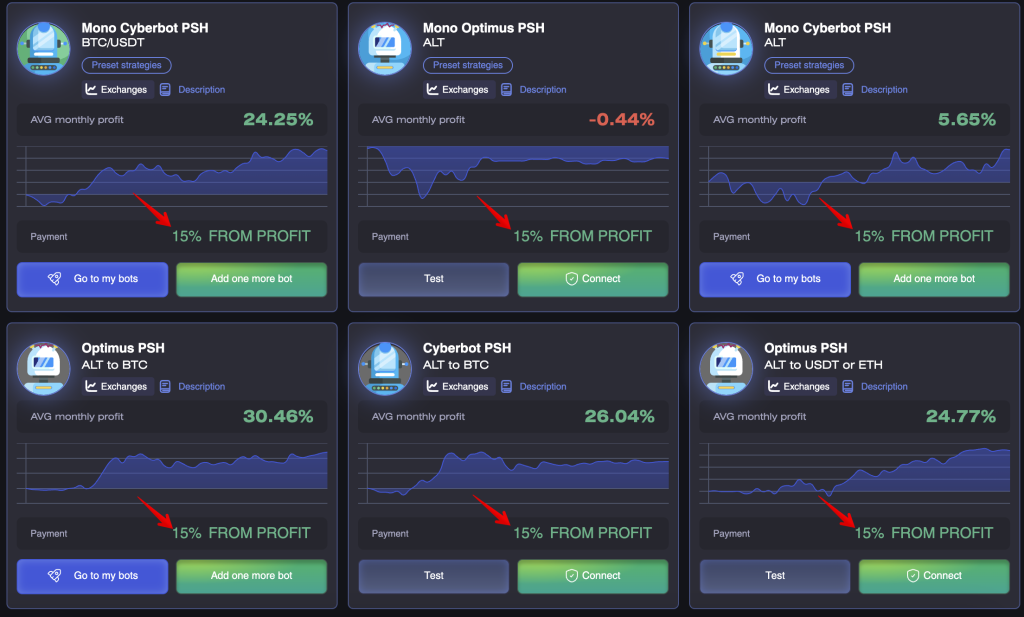This screenshot has width=1024, height=617.
Task: Click the Optimus PSH ALT to USDT or ETH avatar
Action: (726, 369)
